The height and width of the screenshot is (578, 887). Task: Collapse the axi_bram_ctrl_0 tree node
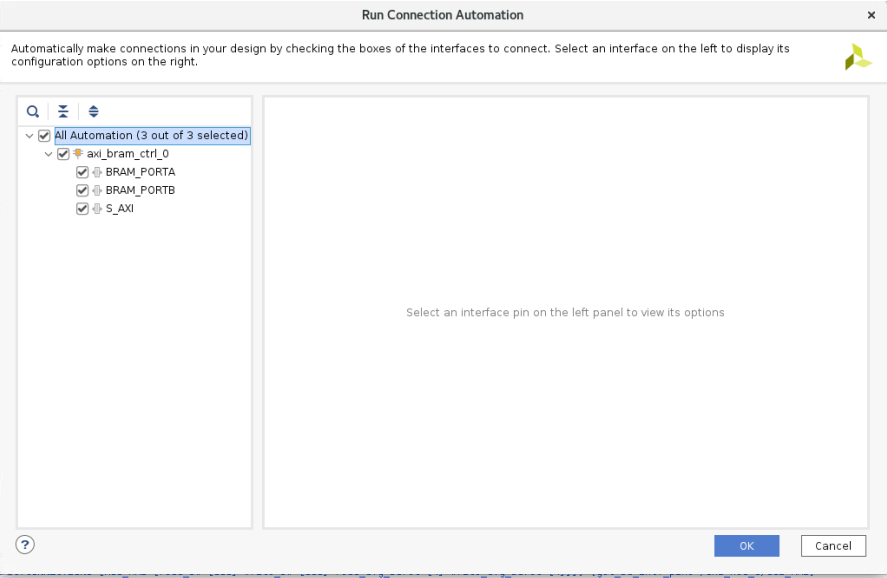click(48, 153)
